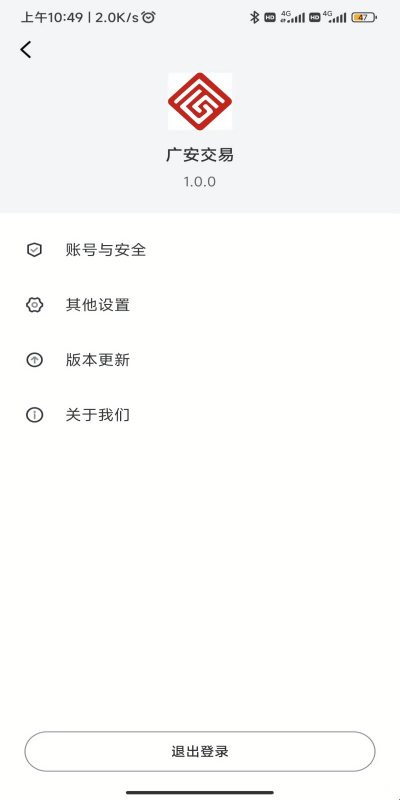The width and height of the screenshot is (400, 800).
Task: Tap the 退出登录 button
Action: [200, 752]
